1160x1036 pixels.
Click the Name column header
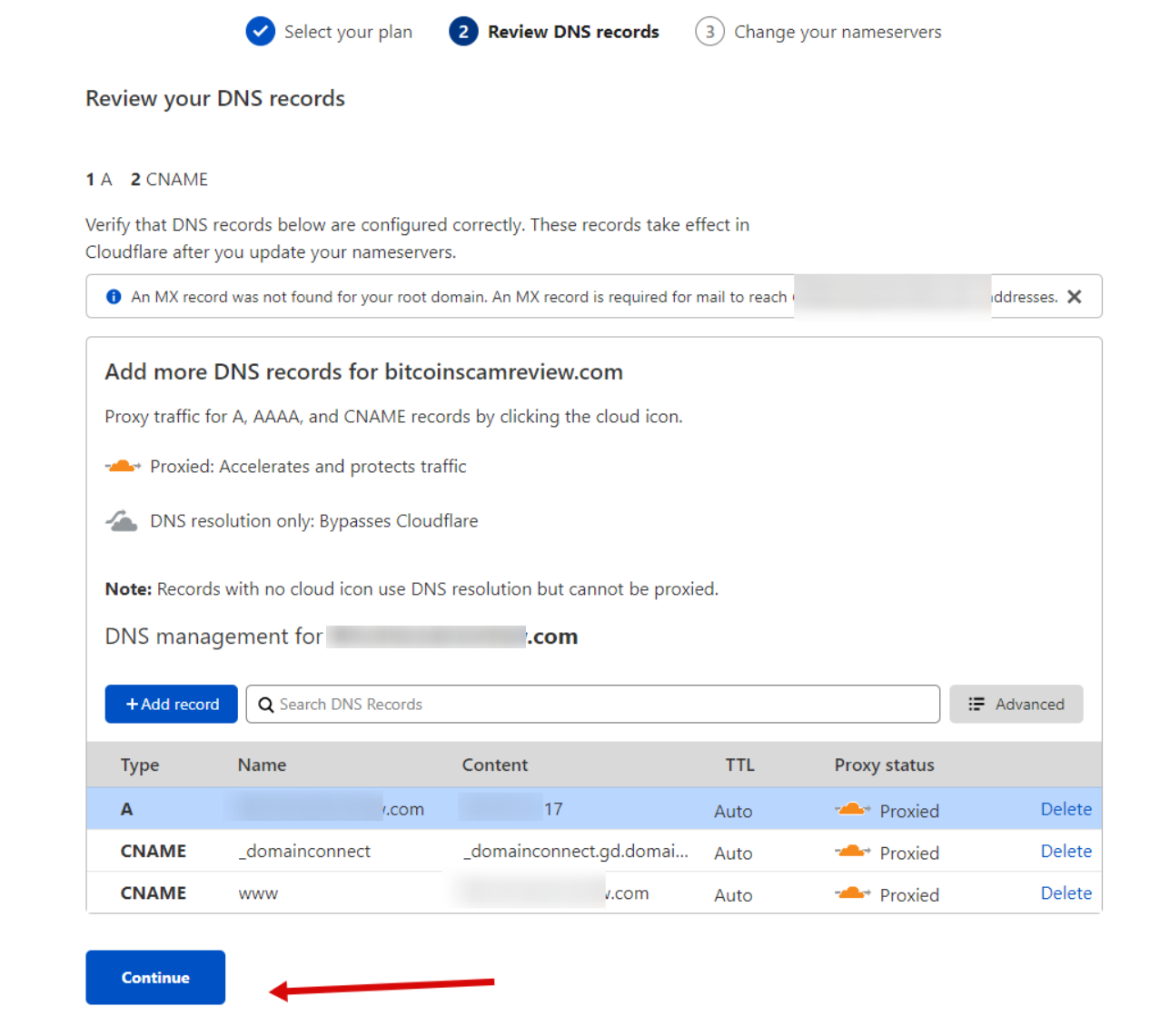click(x=262, y=765)
